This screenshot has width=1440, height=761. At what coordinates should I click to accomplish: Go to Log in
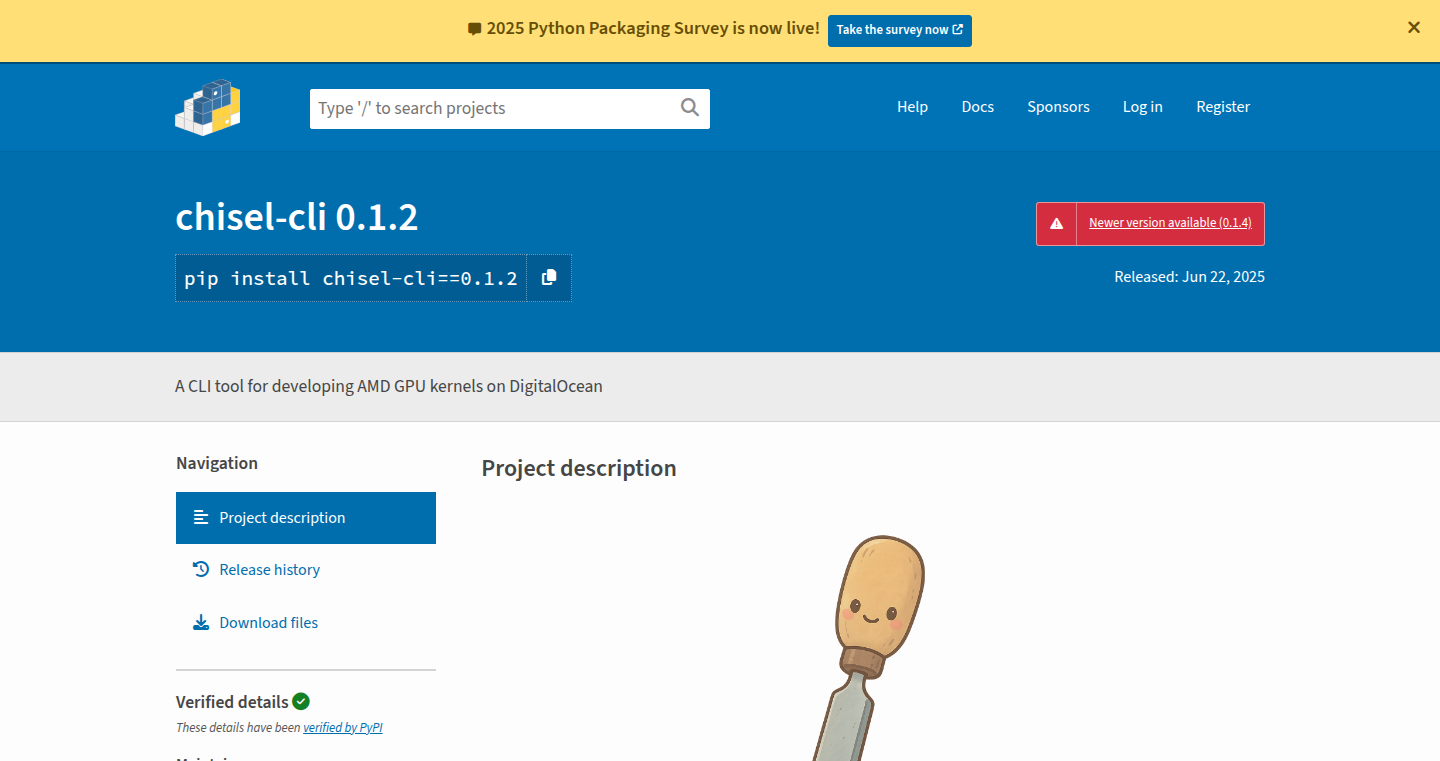click(x=1143, y=107)
